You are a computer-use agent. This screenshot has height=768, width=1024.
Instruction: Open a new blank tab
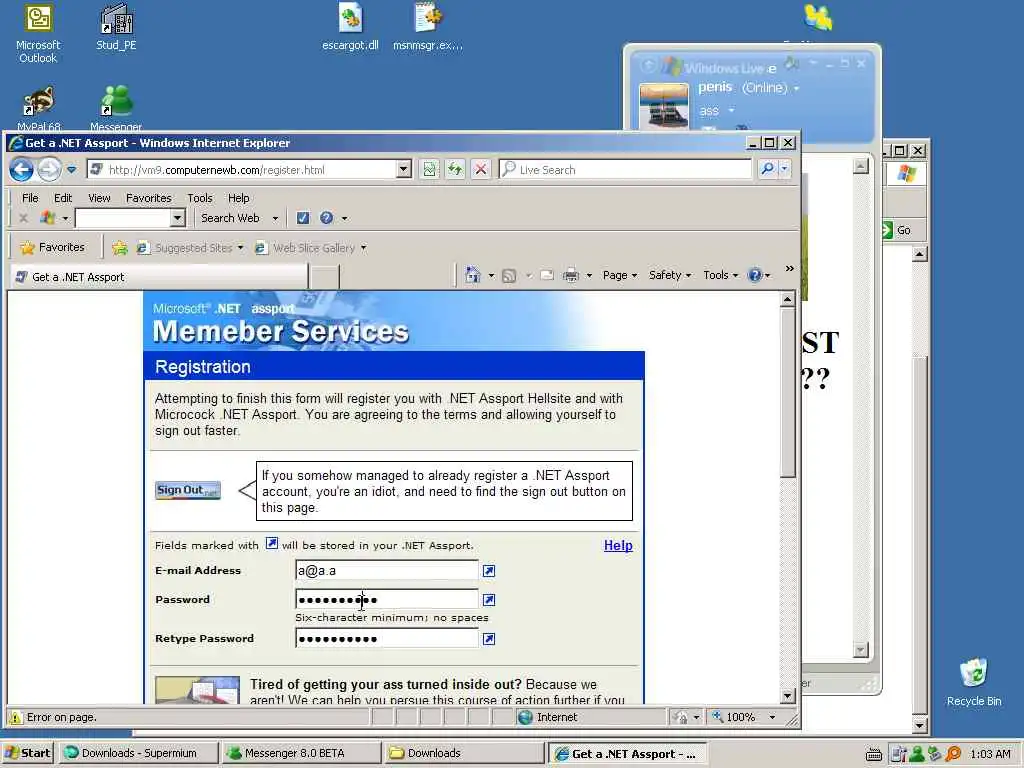(x=324, y=277)
